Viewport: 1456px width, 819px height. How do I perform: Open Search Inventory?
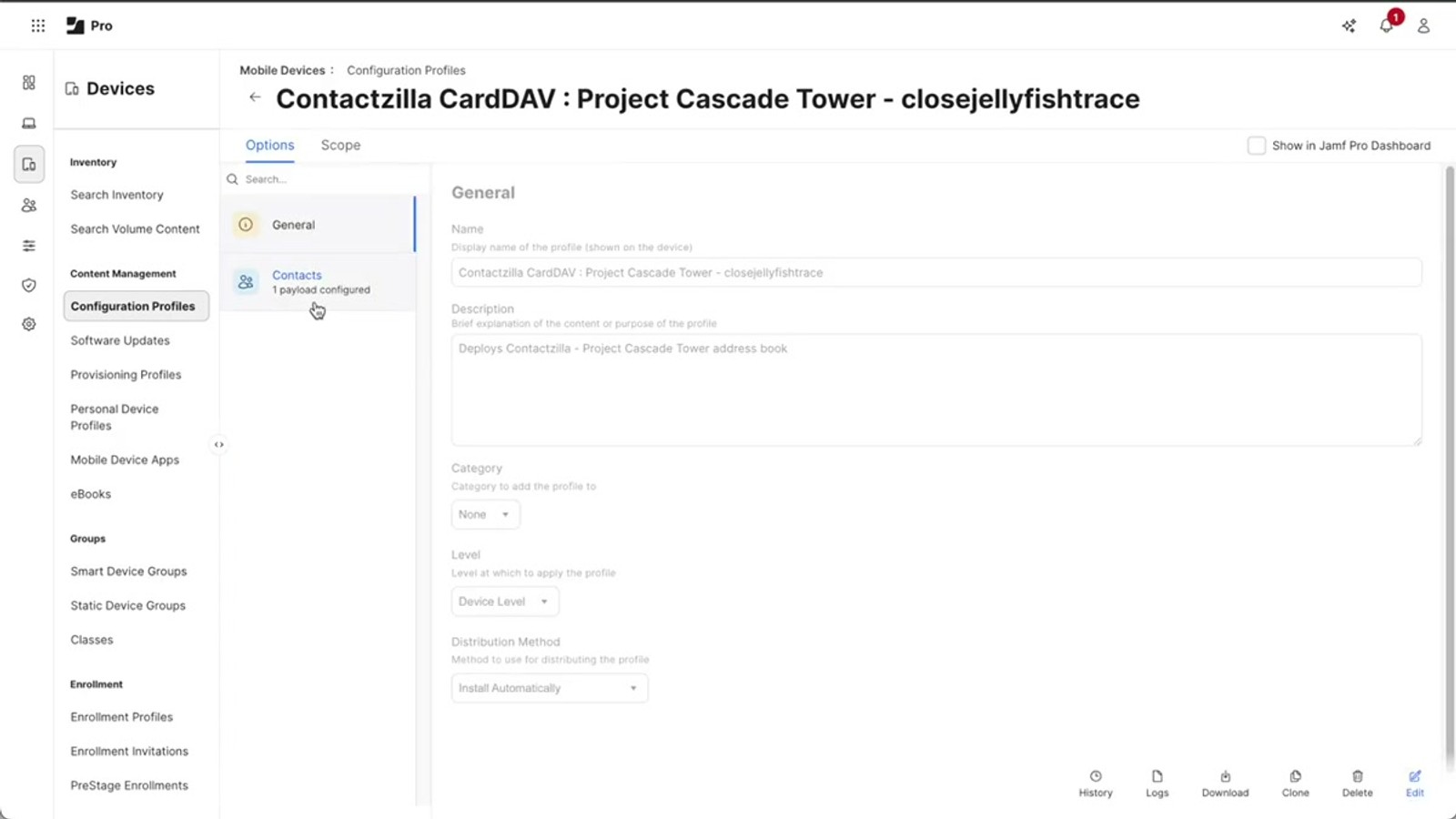tap(117, 195)
